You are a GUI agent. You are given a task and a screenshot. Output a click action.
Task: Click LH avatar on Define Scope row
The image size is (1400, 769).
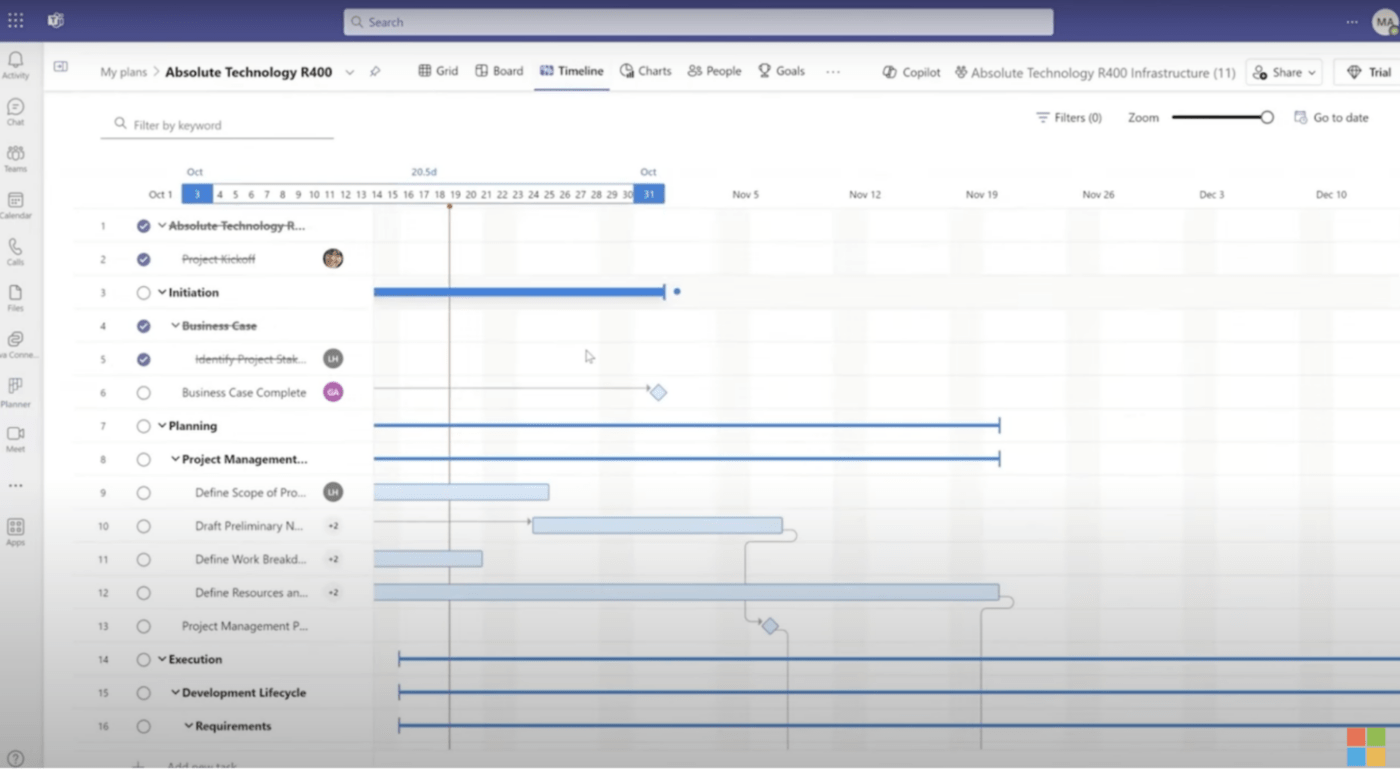tap(333, 492)
